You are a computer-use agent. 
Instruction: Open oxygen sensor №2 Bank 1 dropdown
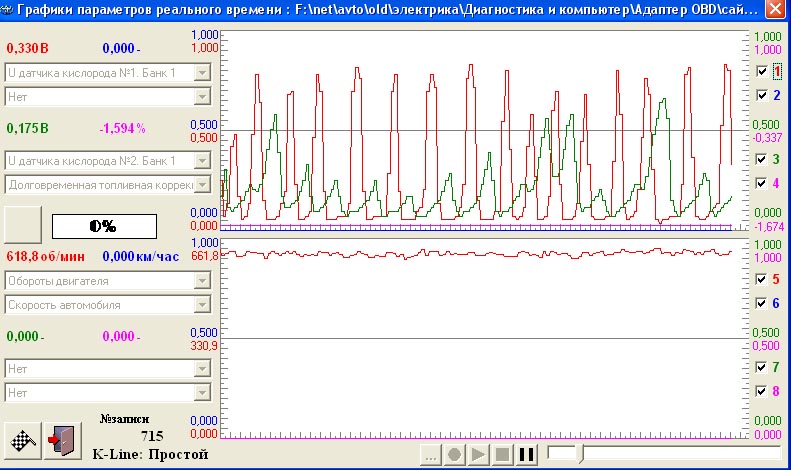[x=202, y=160]
